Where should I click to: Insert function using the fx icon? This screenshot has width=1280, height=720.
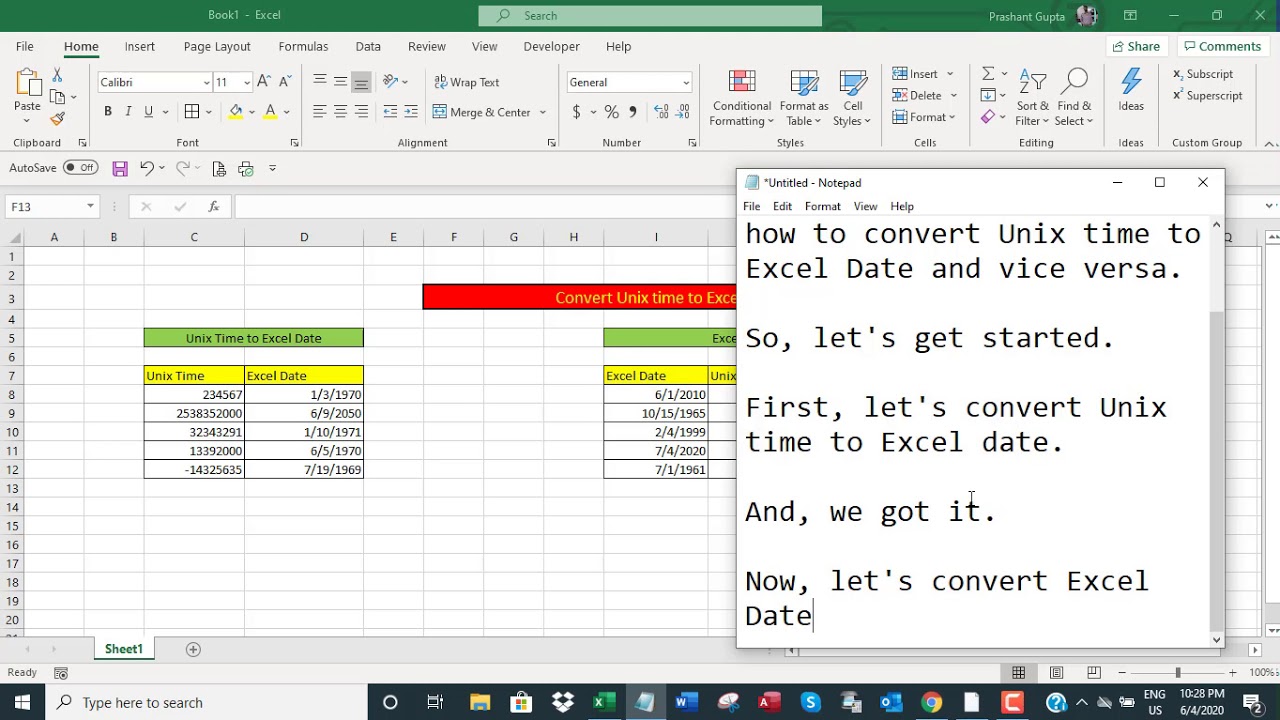click(x=214, y=207)
